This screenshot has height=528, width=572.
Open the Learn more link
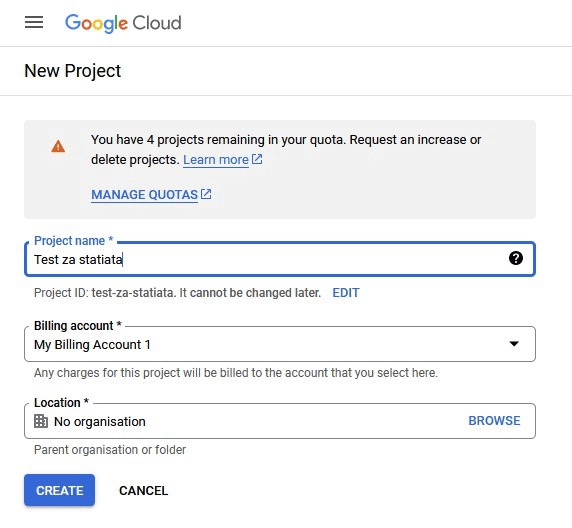[x=216, y=160]
